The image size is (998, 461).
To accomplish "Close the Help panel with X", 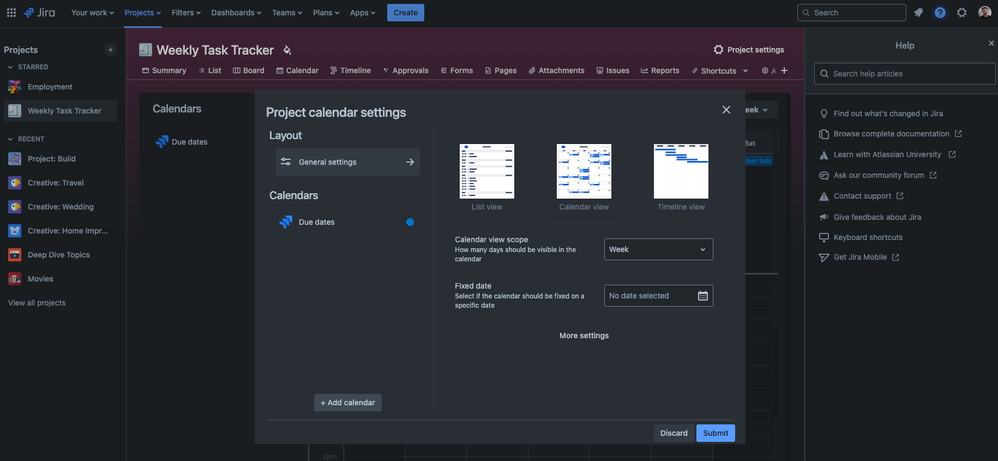I will pos(991,43).
